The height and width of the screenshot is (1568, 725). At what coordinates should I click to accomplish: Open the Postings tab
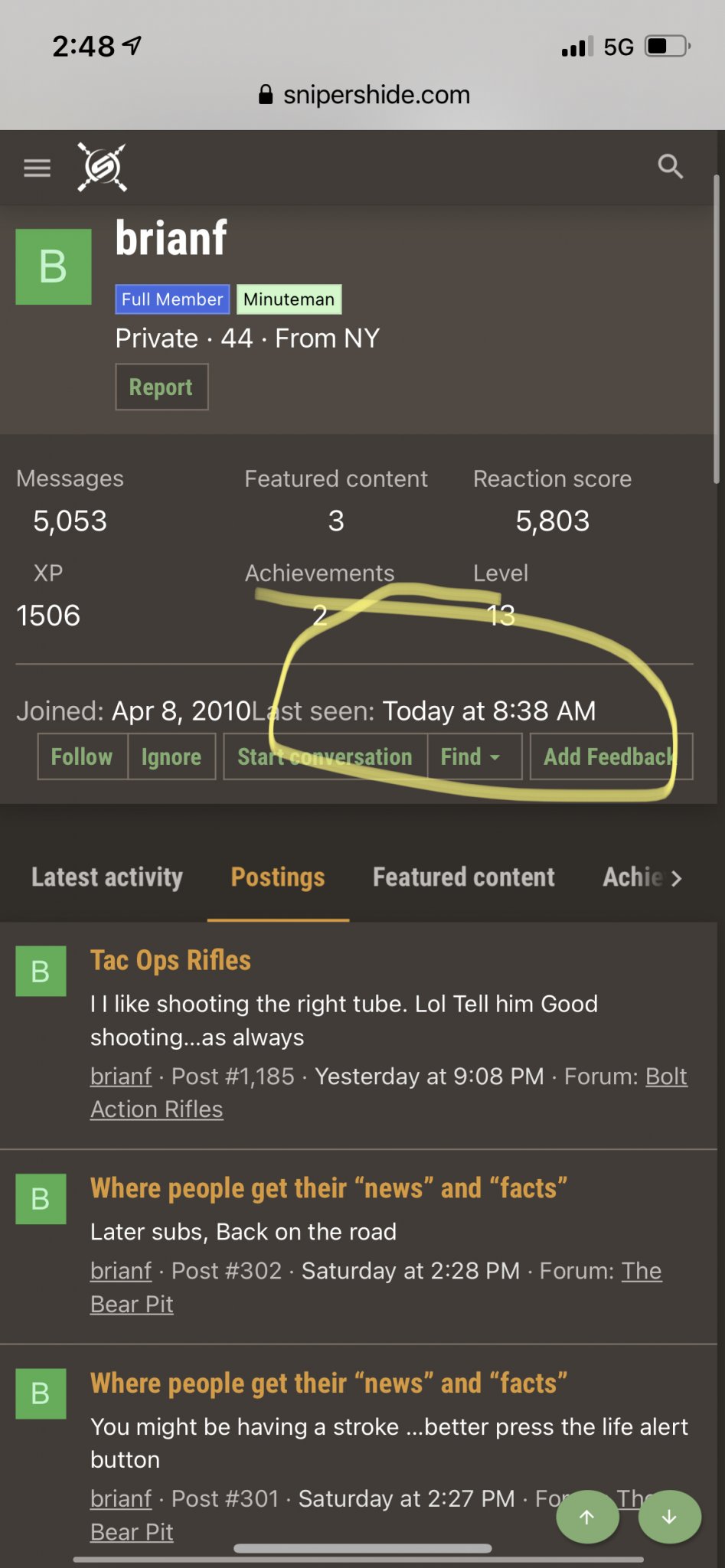(x=278, y=877)
